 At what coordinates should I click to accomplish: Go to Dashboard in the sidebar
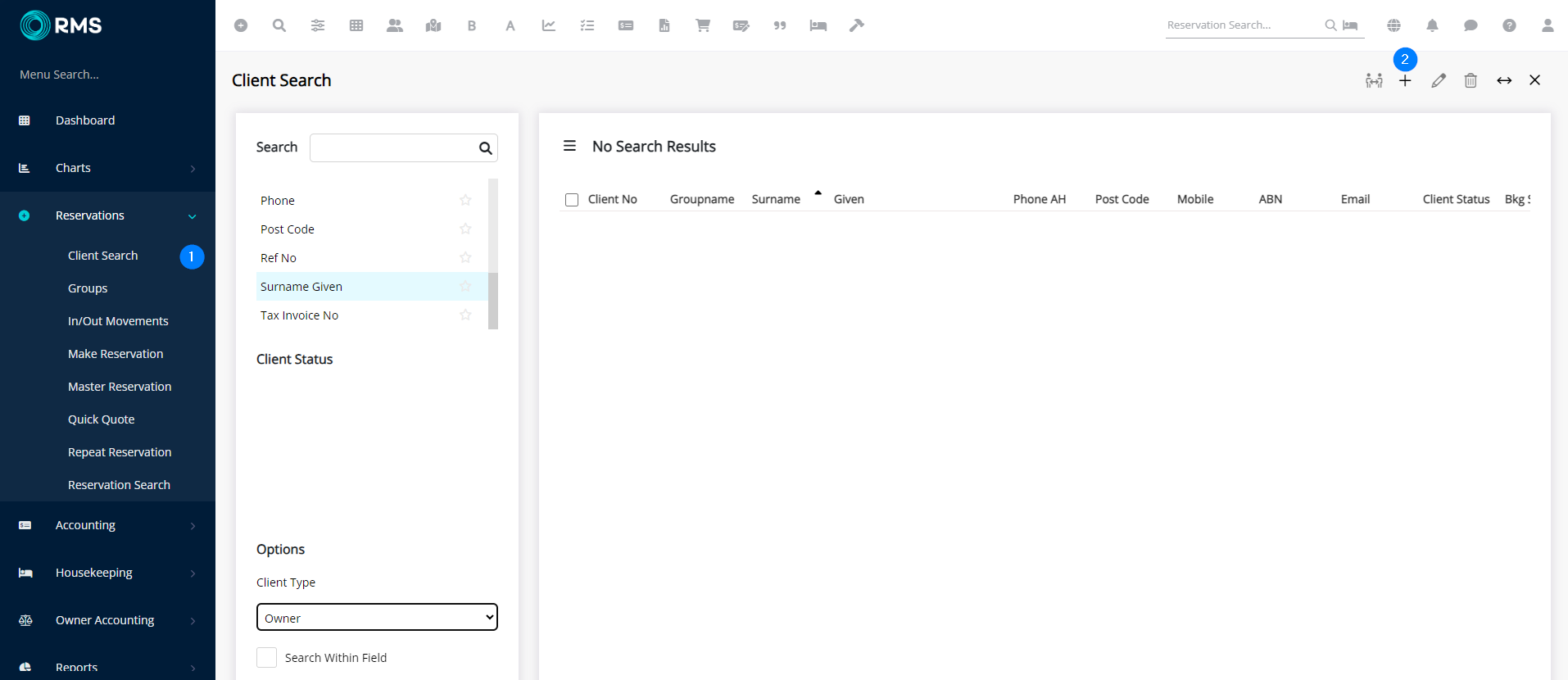(x=85, y=120)
